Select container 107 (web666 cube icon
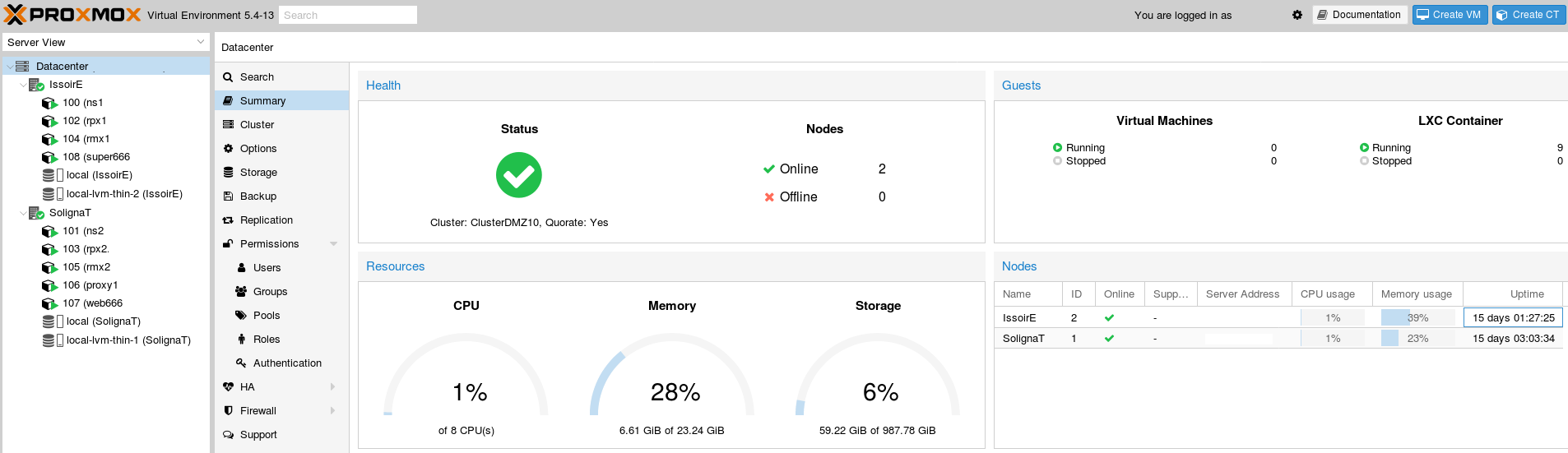Screen dimensions: 1568x453 (49, 303)
